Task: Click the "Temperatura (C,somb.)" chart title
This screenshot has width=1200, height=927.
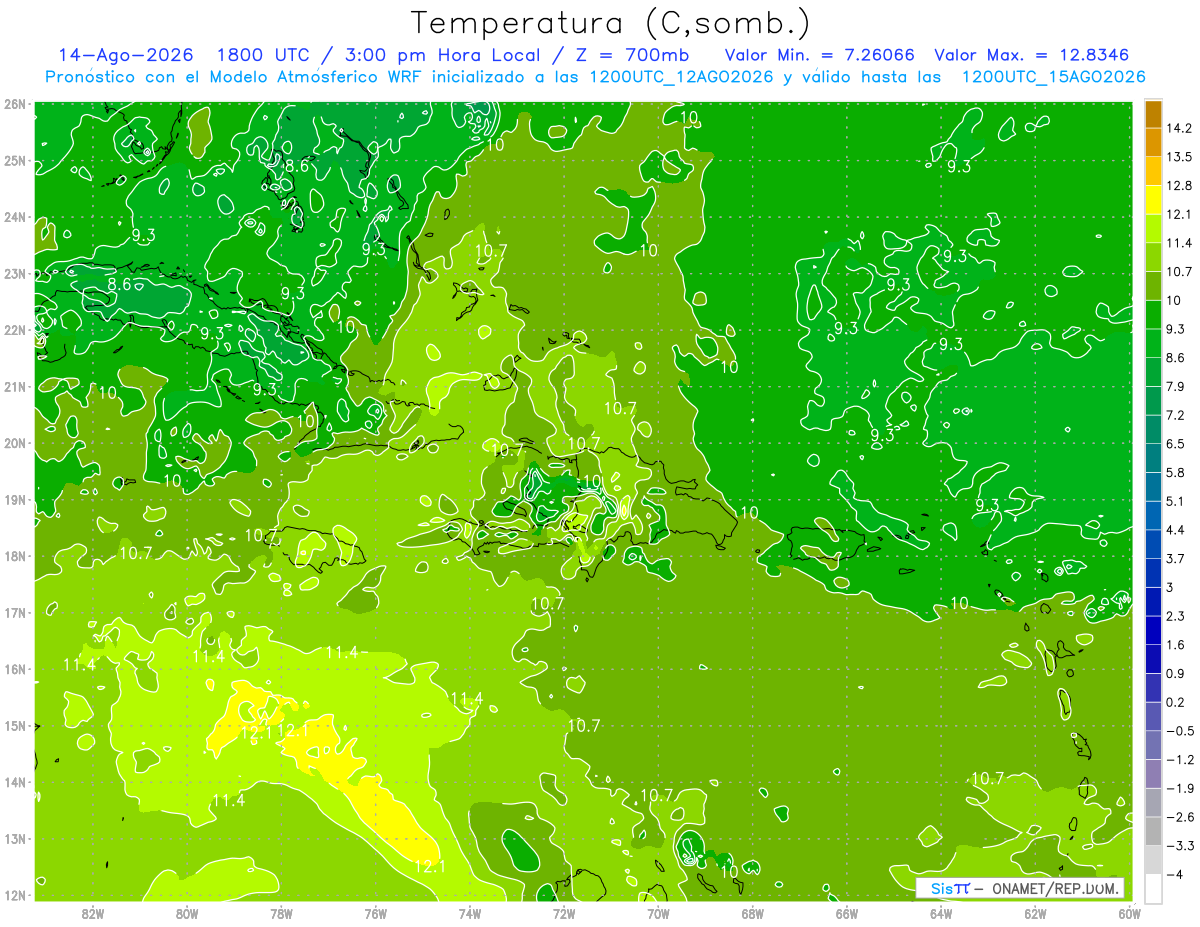Action: click(611, 23)
